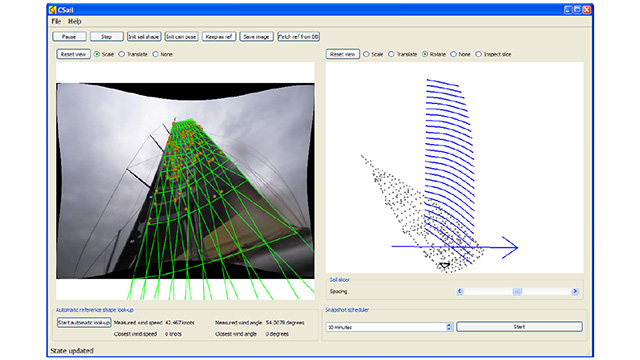Click the CSail app icon in title bar

pyautogui.click(x=53, y=10)
